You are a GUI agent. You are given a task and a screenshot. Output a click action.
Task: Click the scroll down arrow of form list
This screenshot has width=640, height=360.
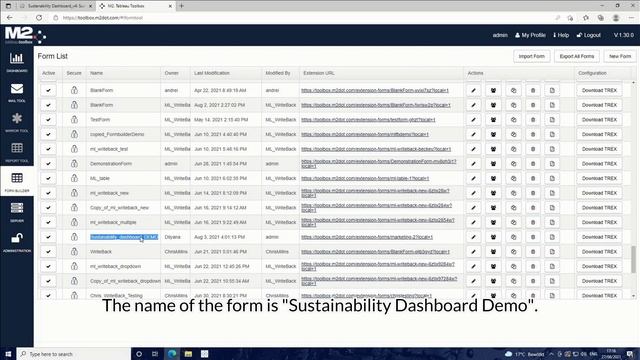633,296
